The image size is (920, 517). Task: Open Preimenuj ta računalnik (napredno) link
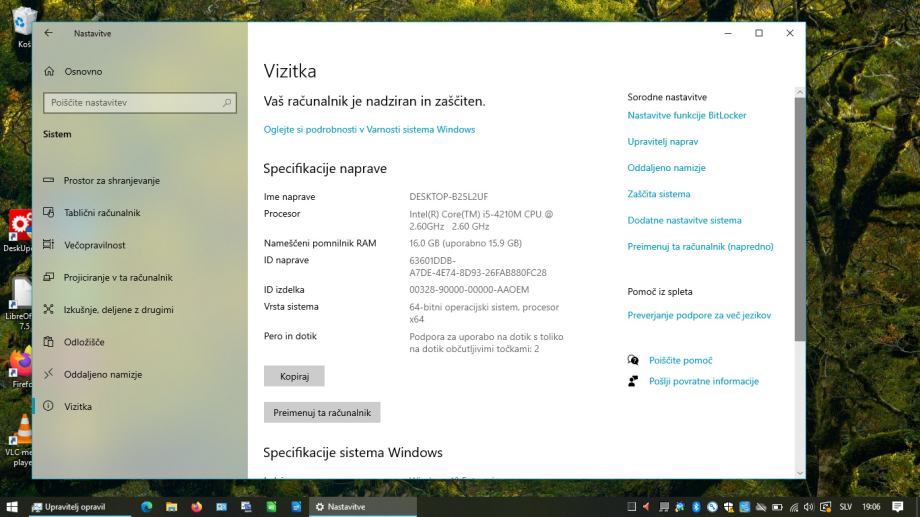[x=700, y=247]
